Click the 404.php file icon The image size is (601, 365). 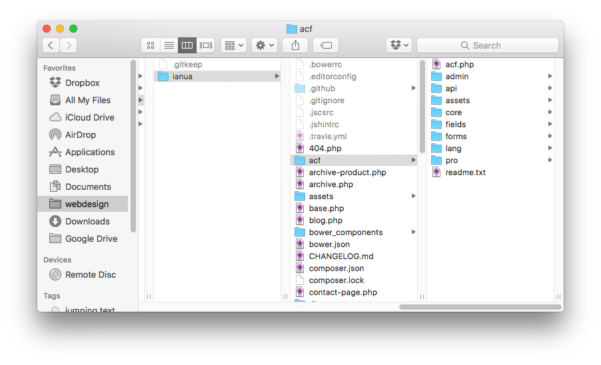click(x=300, y=148)
